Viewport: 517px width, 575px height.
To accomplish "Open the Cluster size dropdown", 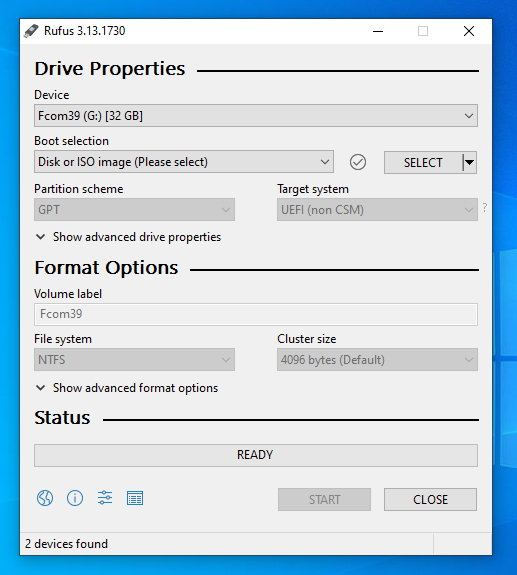I will click(377, 360).
